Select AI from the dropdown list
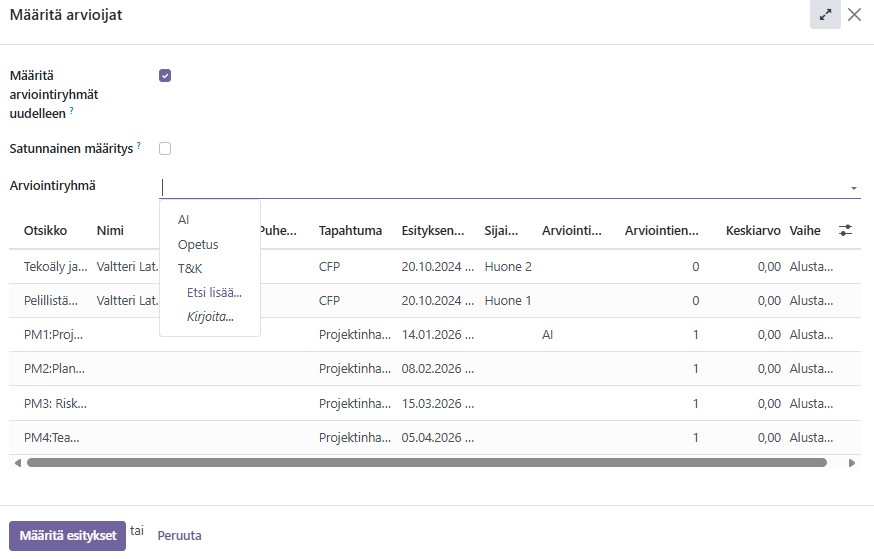The width and height of the screenshot is (874, 559). pos(184,220)
